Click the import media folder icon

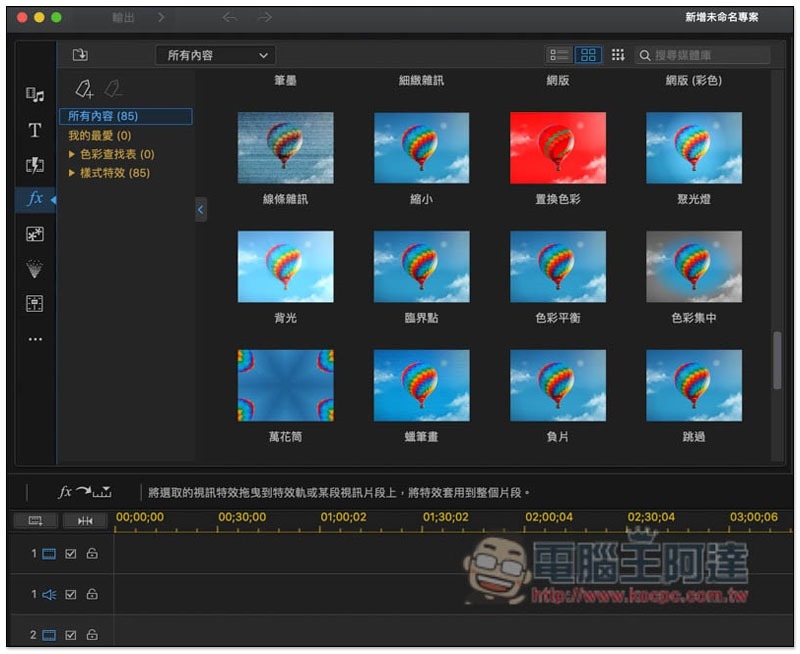click(x=82, y=55)
